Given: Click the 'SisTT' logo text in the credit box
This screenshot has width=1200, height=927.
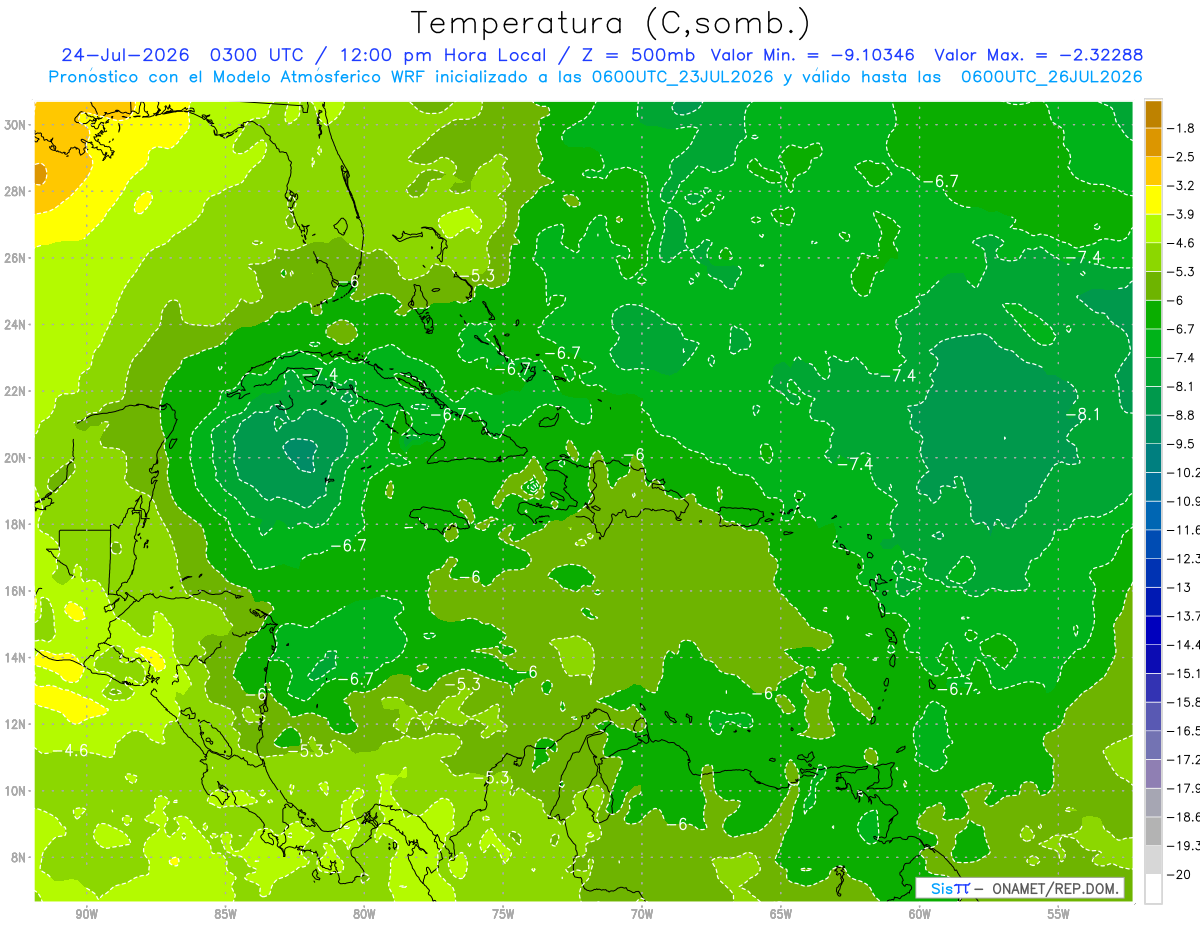Looking at the screenshot, I should 950,888.
